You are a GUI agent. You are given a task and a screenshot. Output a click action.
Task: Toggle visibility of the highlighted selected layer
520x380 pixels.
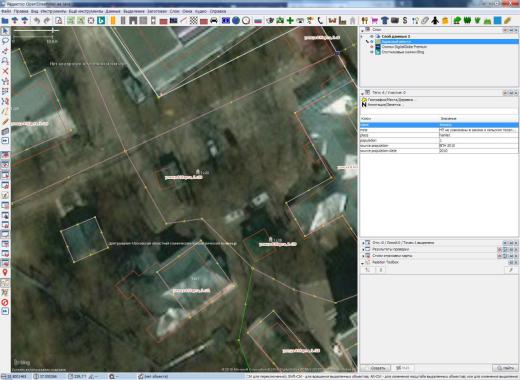tap(372, 41)
